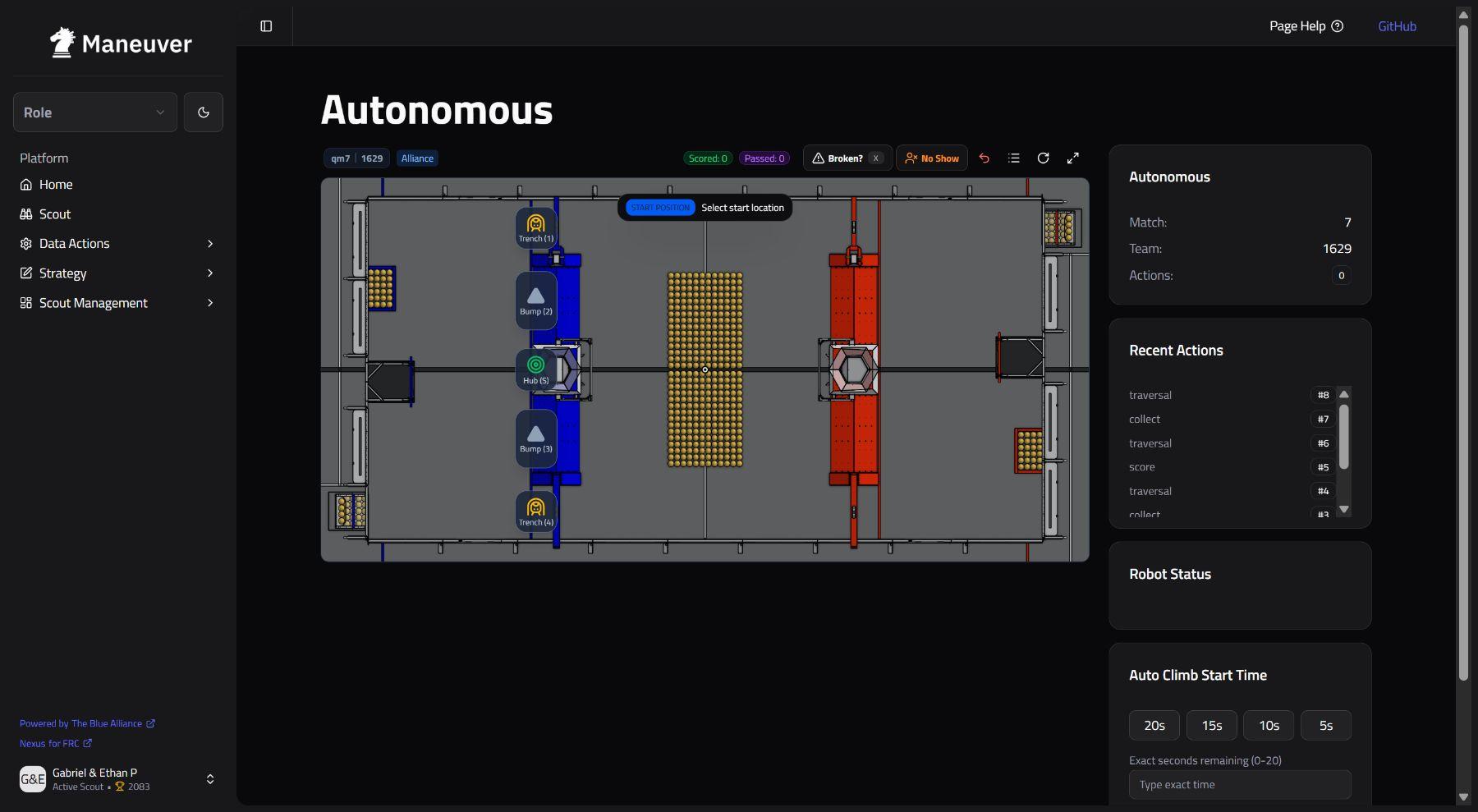Select traversal action #8
The width and height of the screenshot is (1478, 812).
[x=1231, y=395]
